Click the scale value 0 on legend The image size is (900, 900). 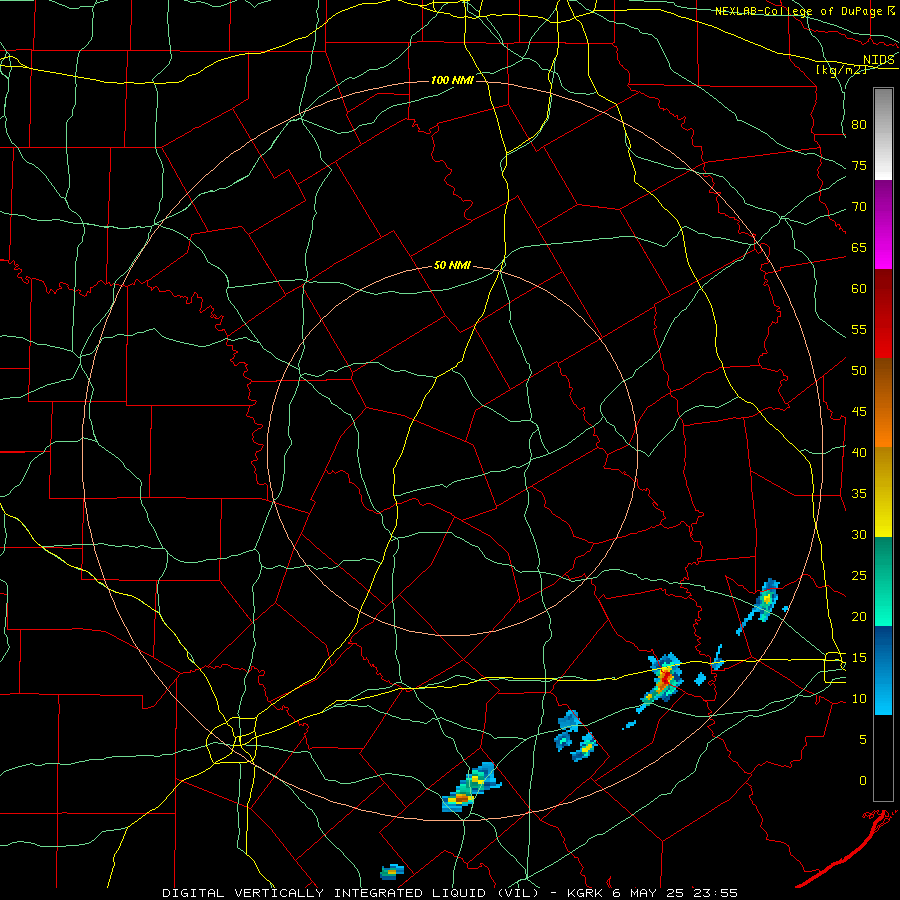(863, 781)
